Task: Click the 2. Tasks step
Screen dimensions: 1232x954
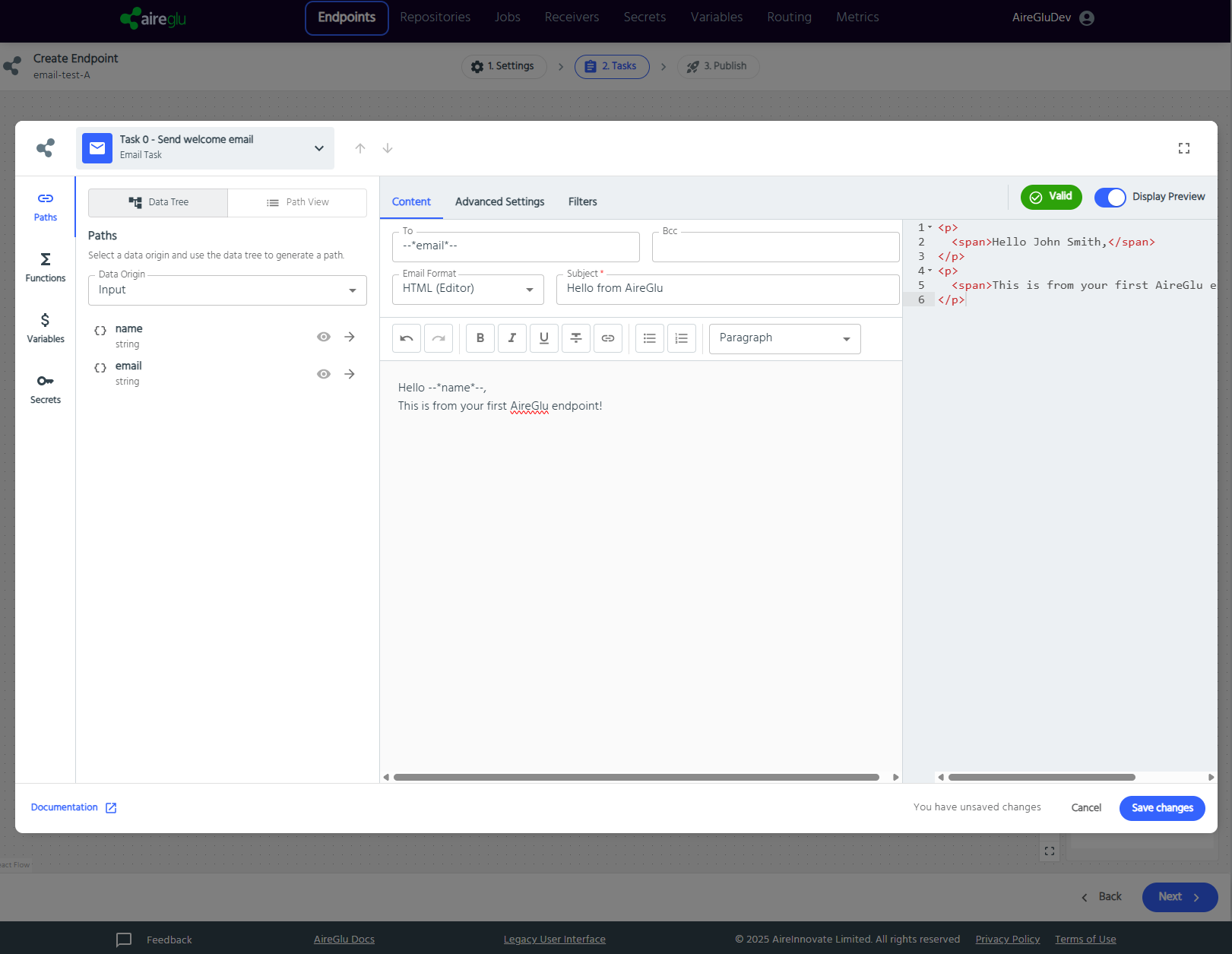Action: click(x=612, y=66)
